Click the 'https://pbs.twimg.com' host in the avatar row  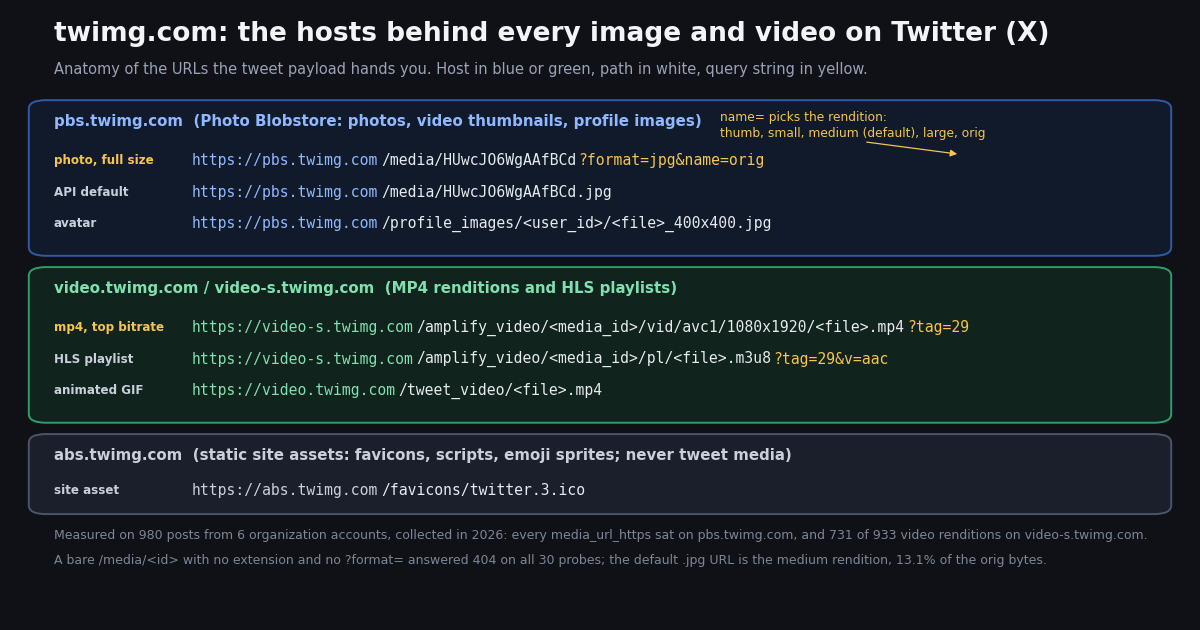point(285,223)
